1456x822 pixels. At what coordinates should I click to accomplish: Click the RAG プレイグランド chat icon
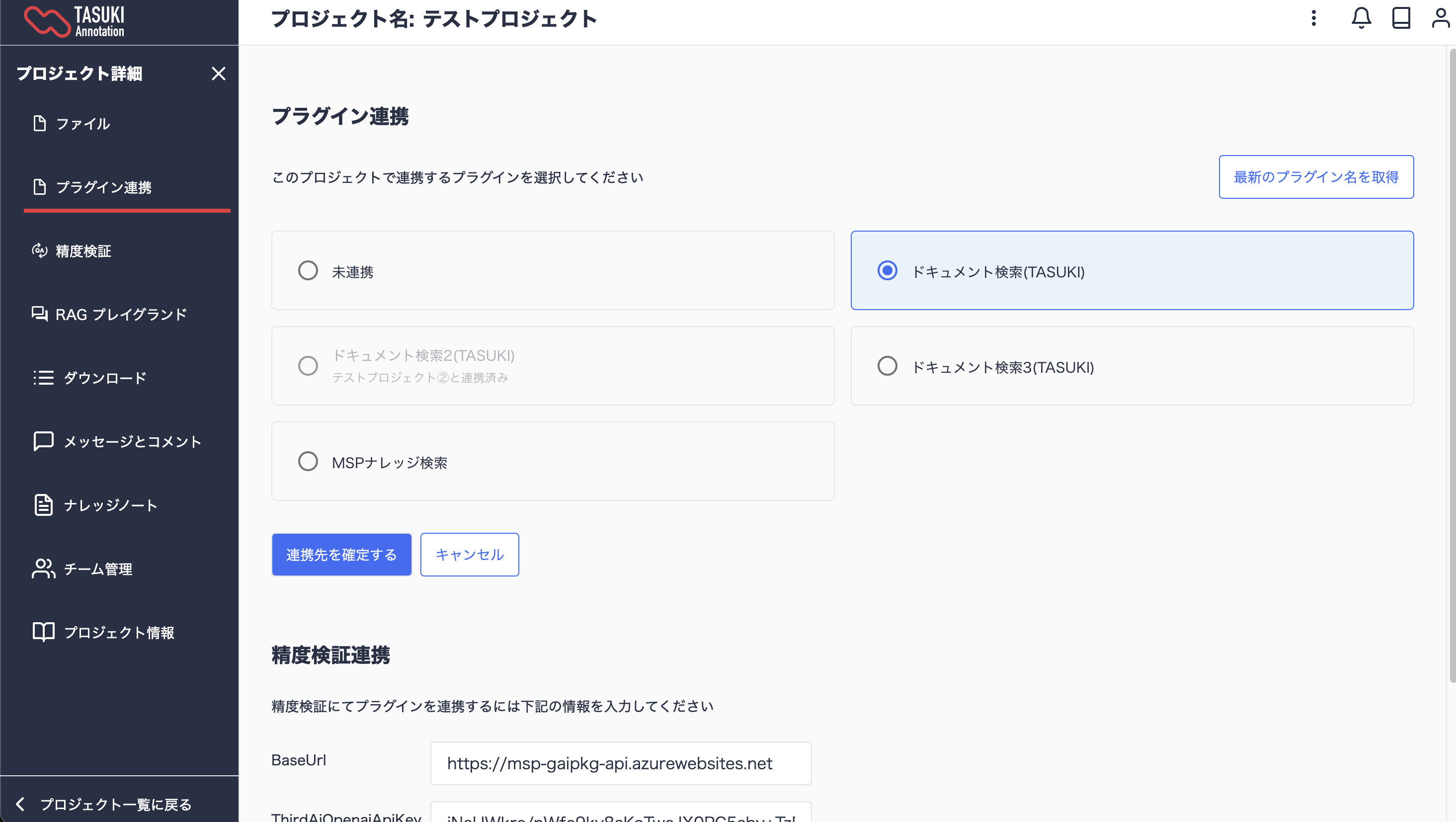pos(40,314)
